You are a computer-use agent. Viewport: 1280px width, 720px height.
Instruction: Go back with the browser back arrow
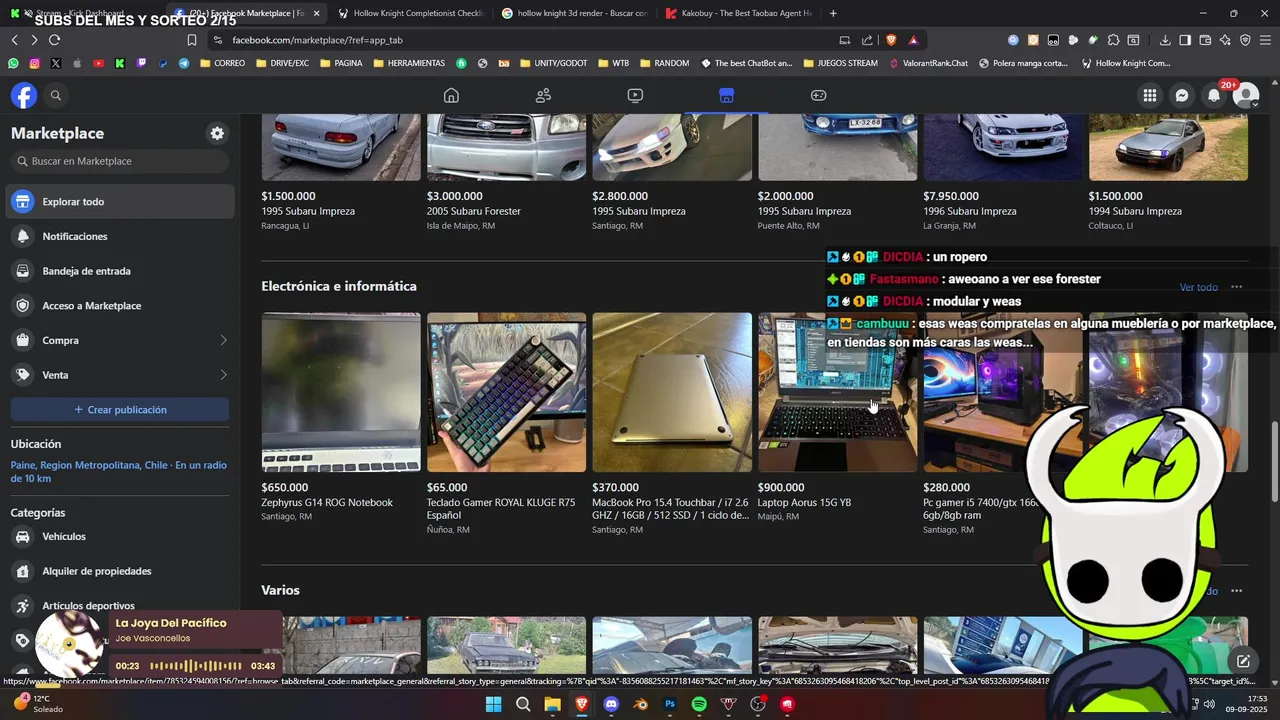pyautogui.click(x=14, y=40)
